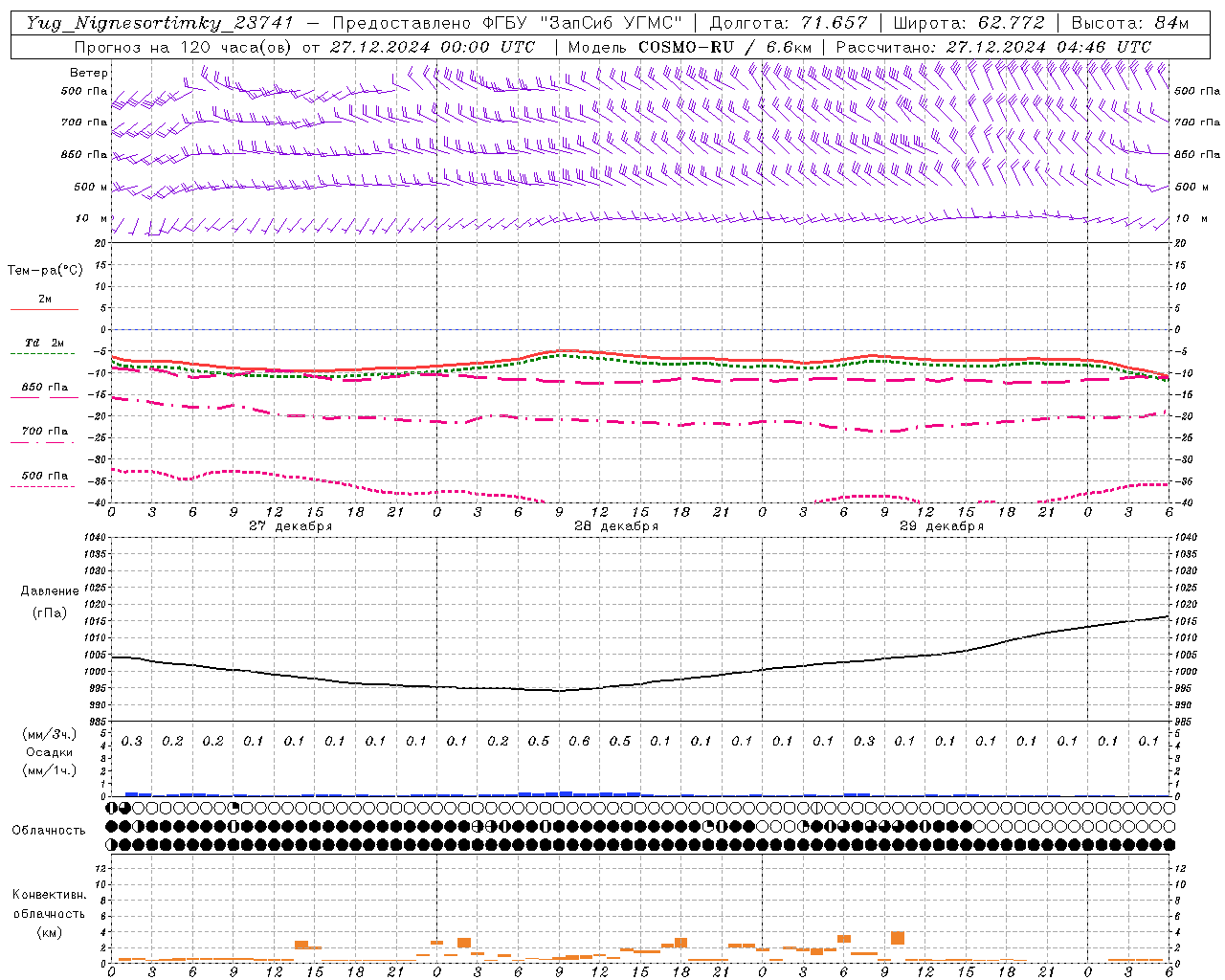
Task: Click the 985 tick on right pressure axis
Action: click(1185, 722)
